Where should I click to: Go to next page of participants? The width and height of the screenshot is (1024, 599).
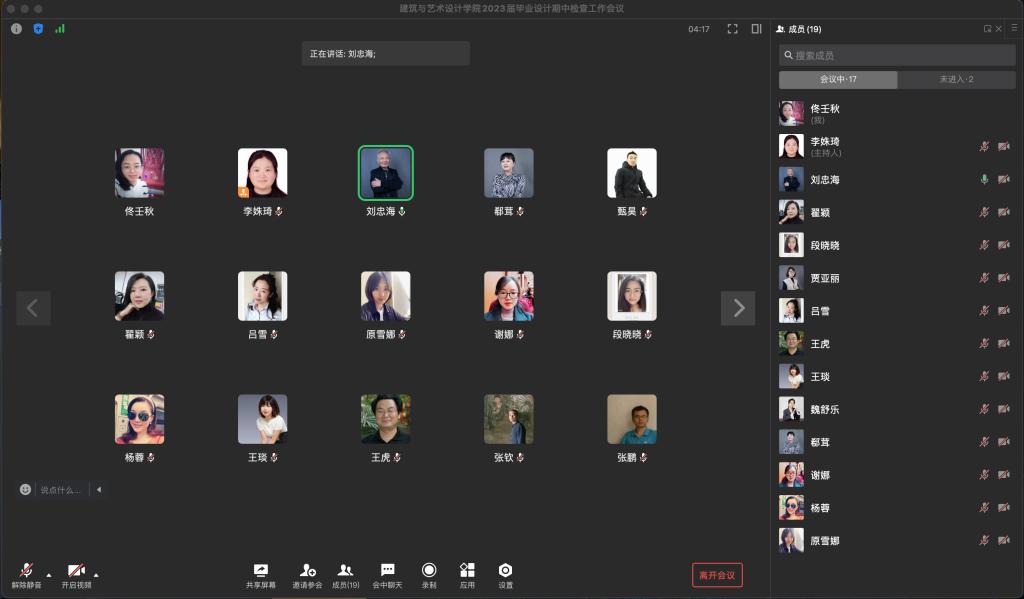click(x=738, y=308)
